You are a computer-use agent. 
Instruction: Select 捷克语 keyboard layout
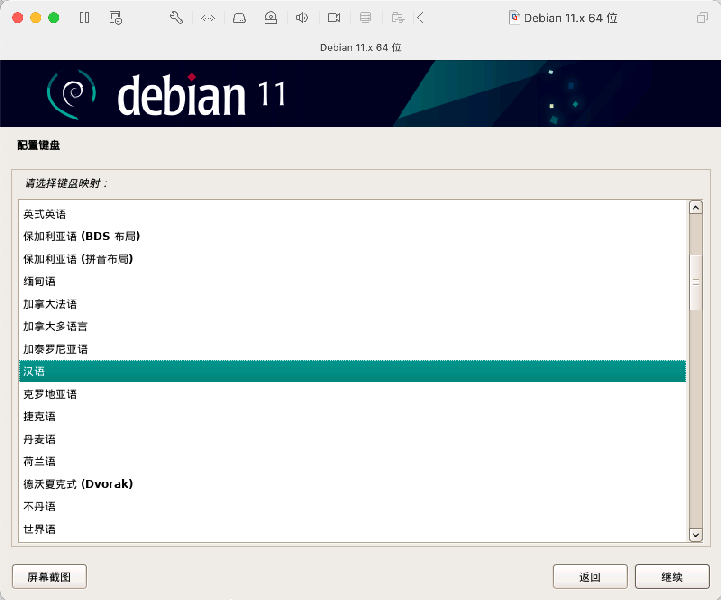point(352,417)
